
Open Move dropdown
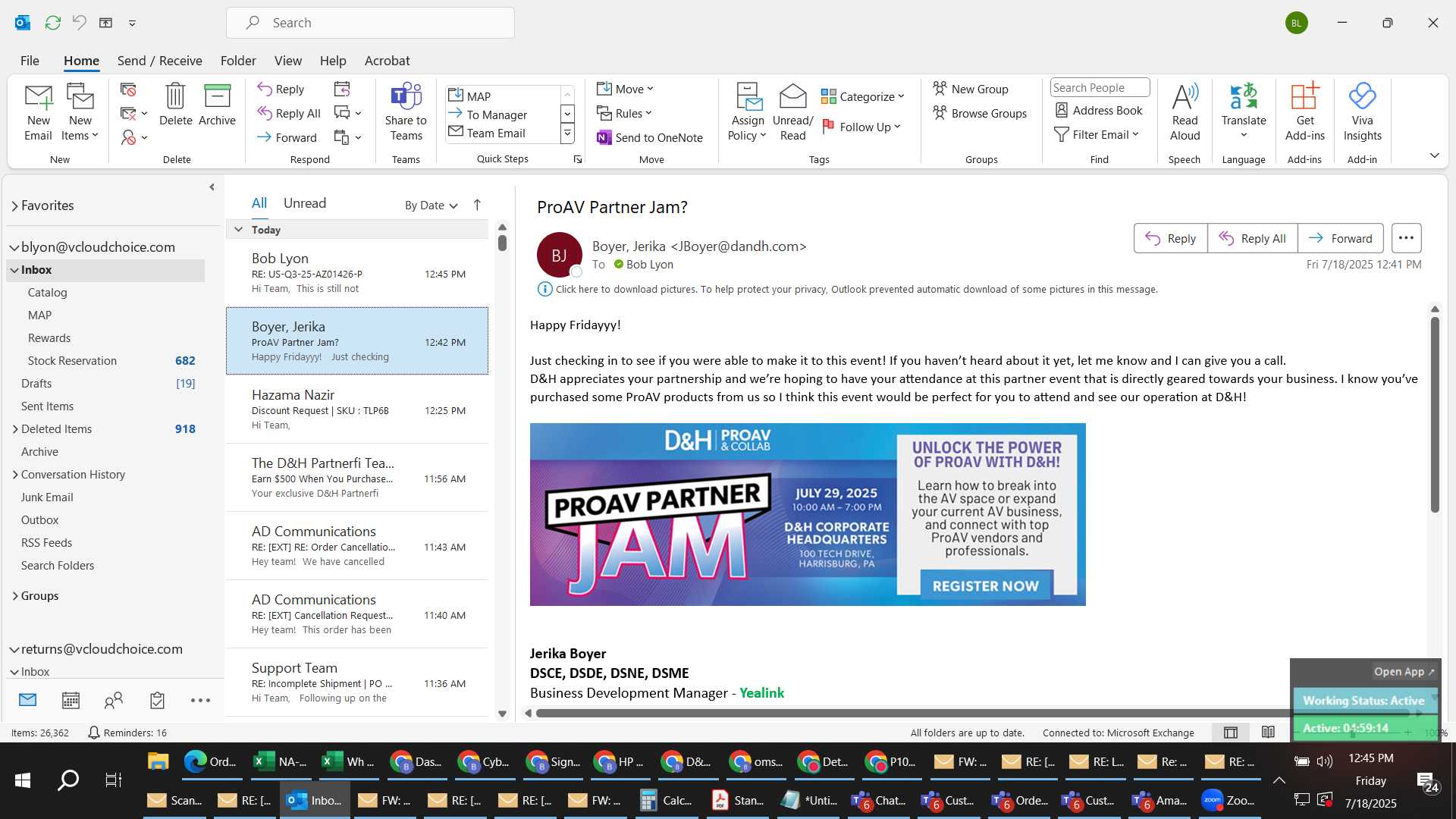point(625,89)
